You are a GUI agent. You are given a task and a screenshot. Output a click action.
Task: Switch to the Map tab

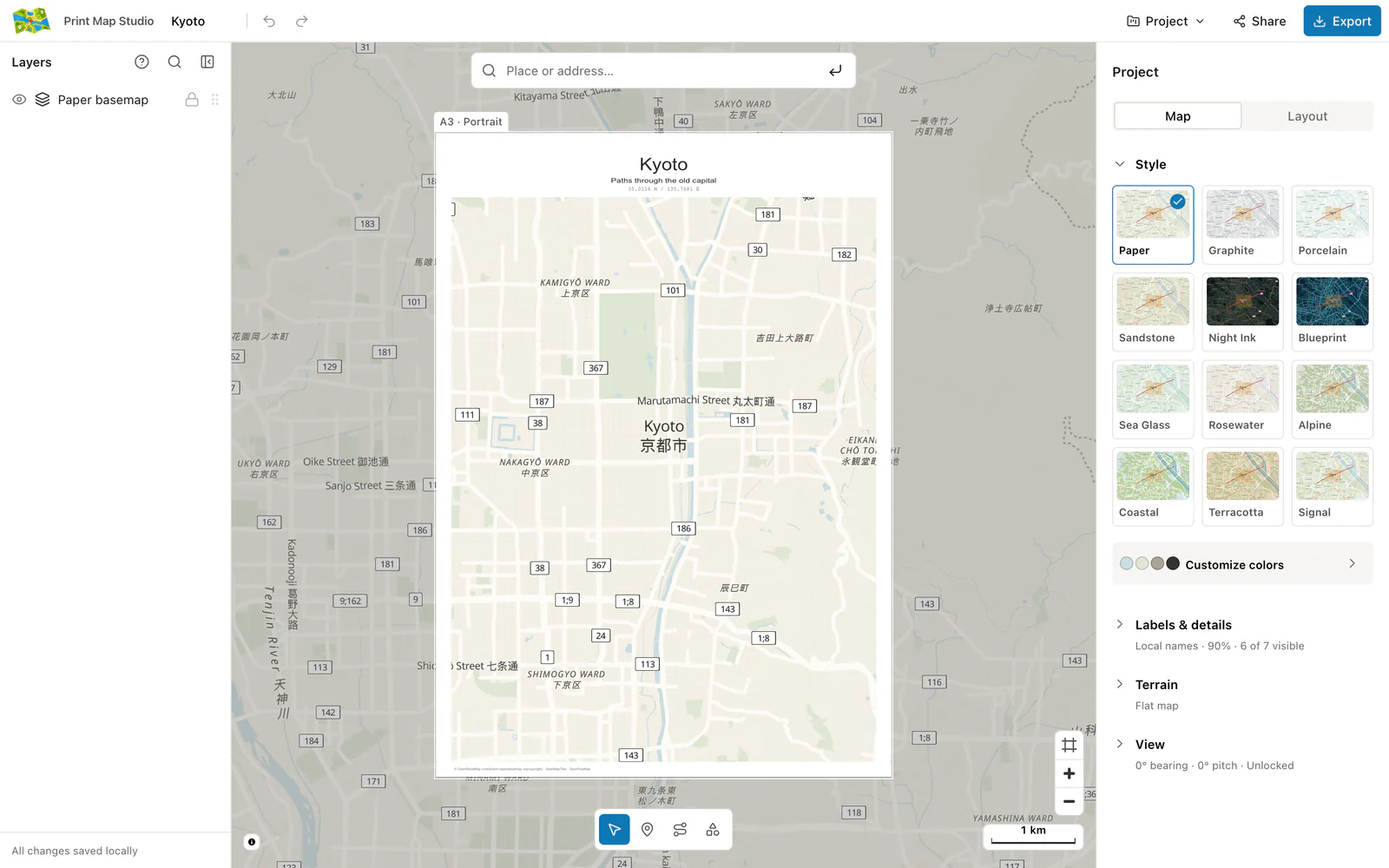1178,116
